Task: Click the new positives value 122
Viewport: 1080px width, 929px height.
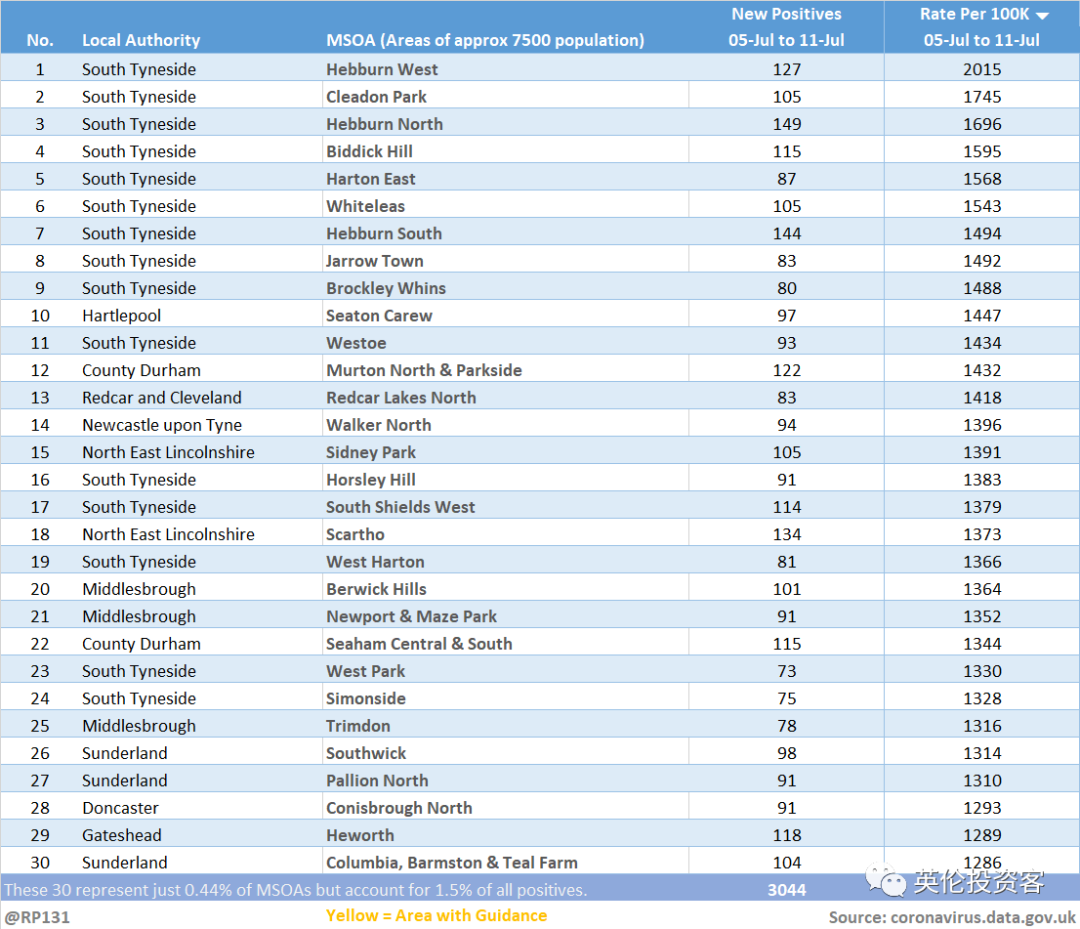Action: tap(787, 370)
